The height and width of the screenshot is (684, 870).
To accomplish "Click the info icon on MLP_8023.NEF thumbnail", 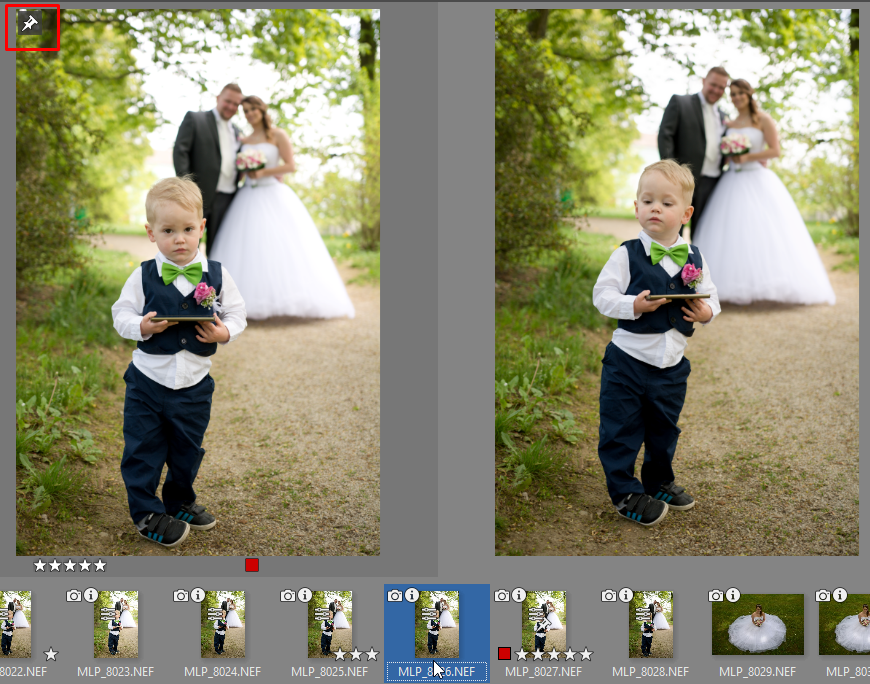I will [x=91, y=596].
